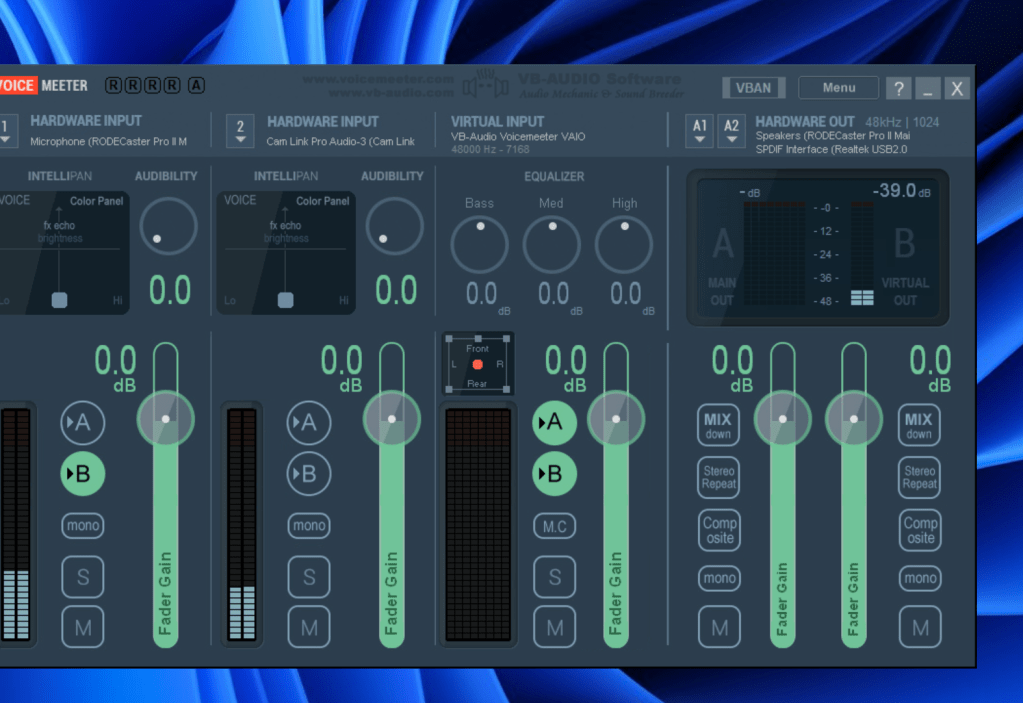Mute Hardware Input 1 strip
Image resolution: width=1023 pixels, height=703 pixels.
click(x=83, y=627)
